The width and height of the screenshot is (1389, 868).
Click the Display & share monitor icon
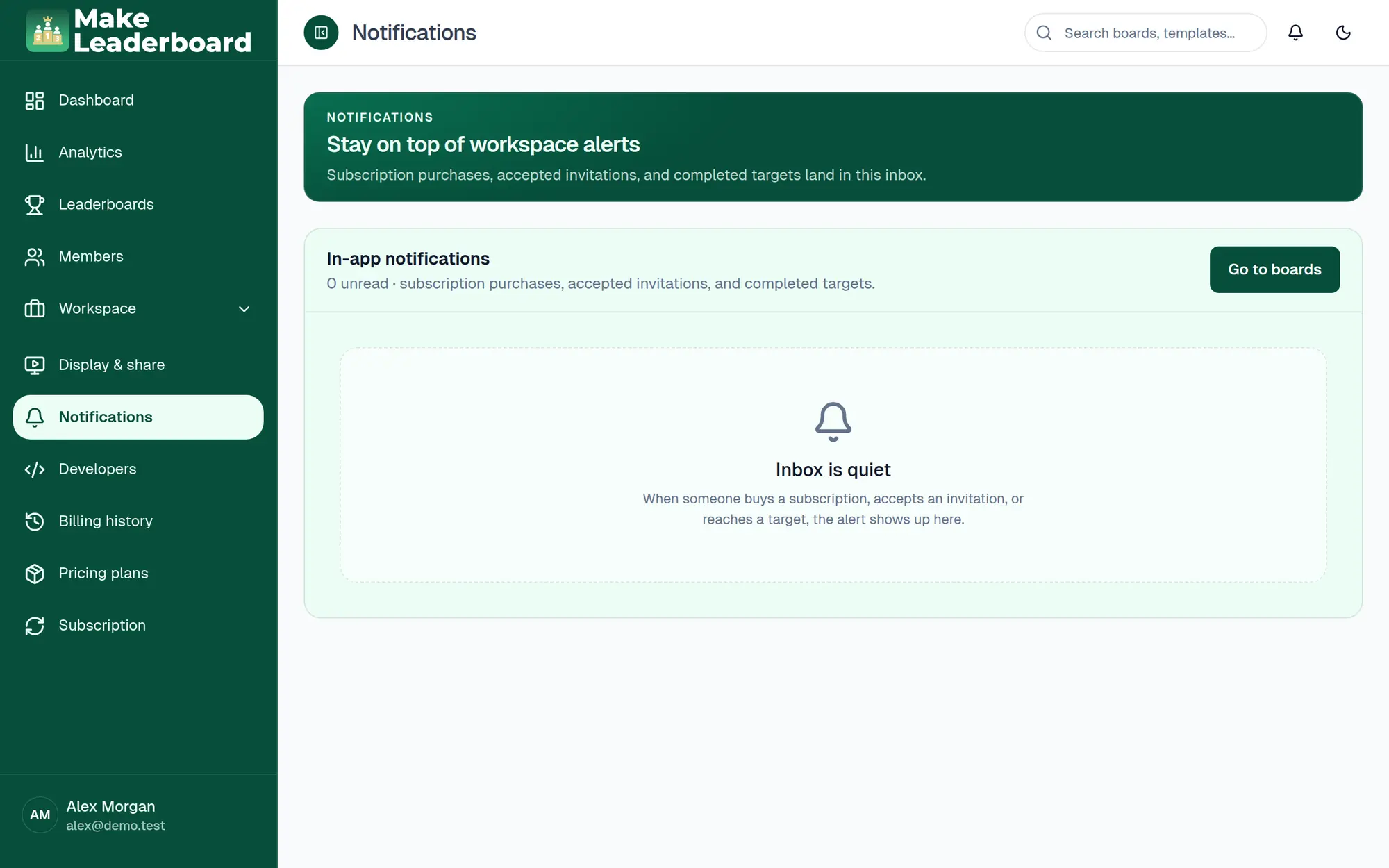(x=35, y=365)
